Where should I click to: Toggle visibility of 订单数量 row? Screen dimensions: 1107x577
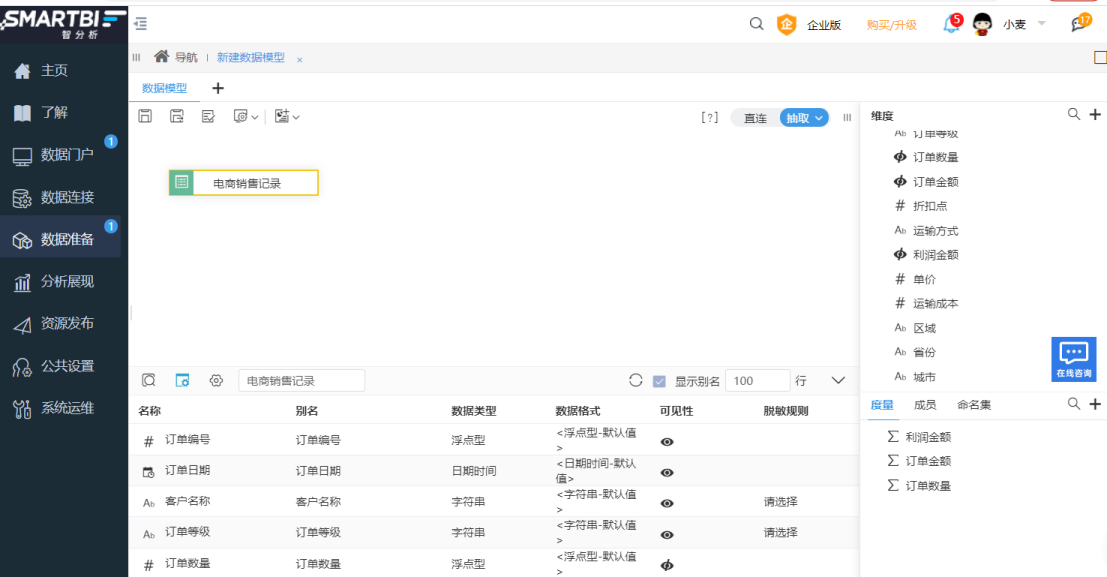click(666, 565)
